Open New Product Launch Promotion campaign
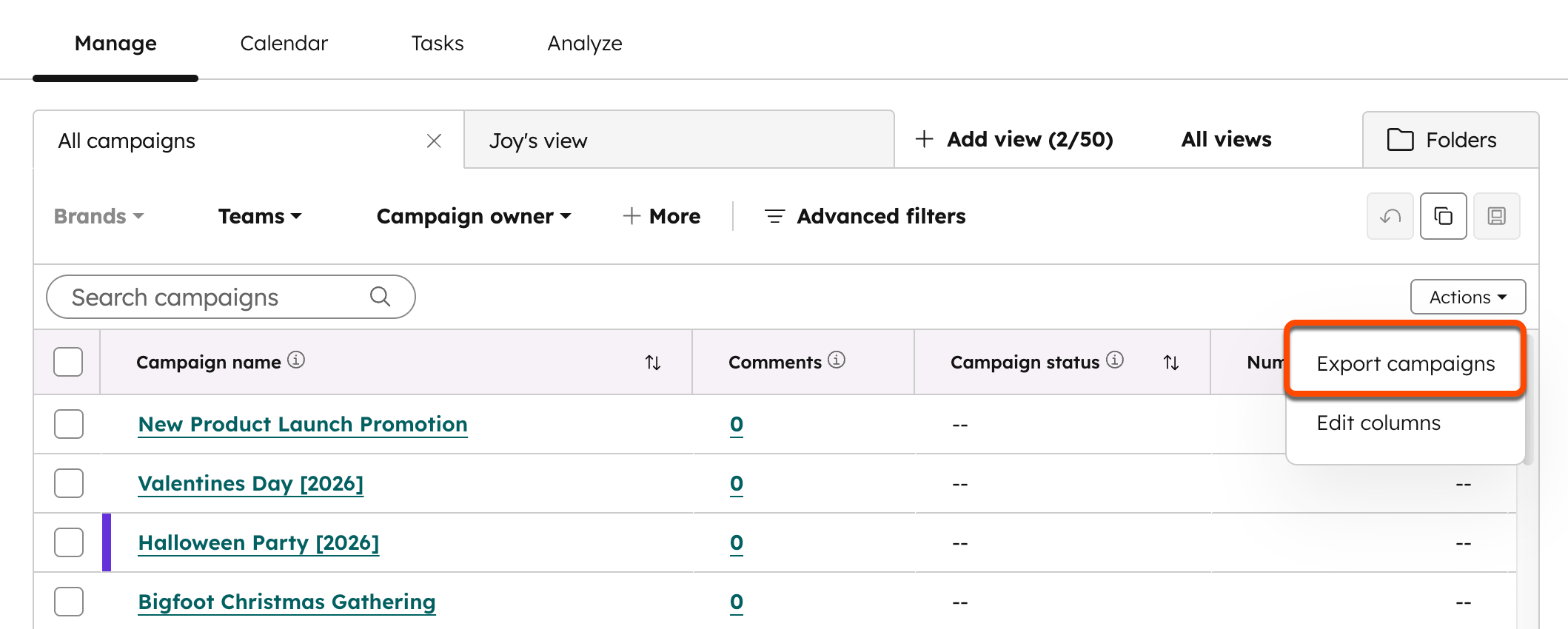 tap(302, 424)
